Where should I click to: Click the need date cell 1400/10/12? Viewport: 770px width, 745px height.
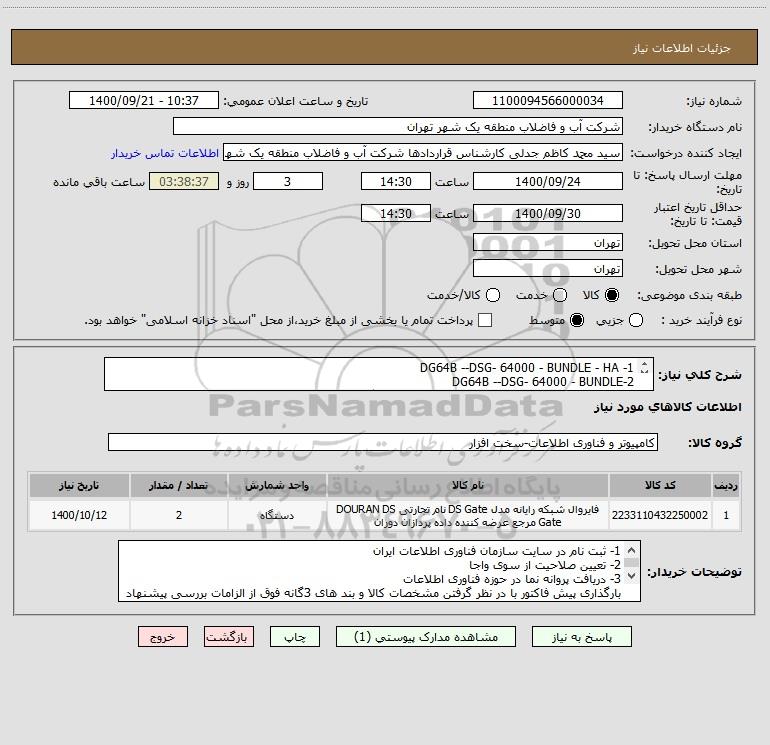(x=79, y=515)
